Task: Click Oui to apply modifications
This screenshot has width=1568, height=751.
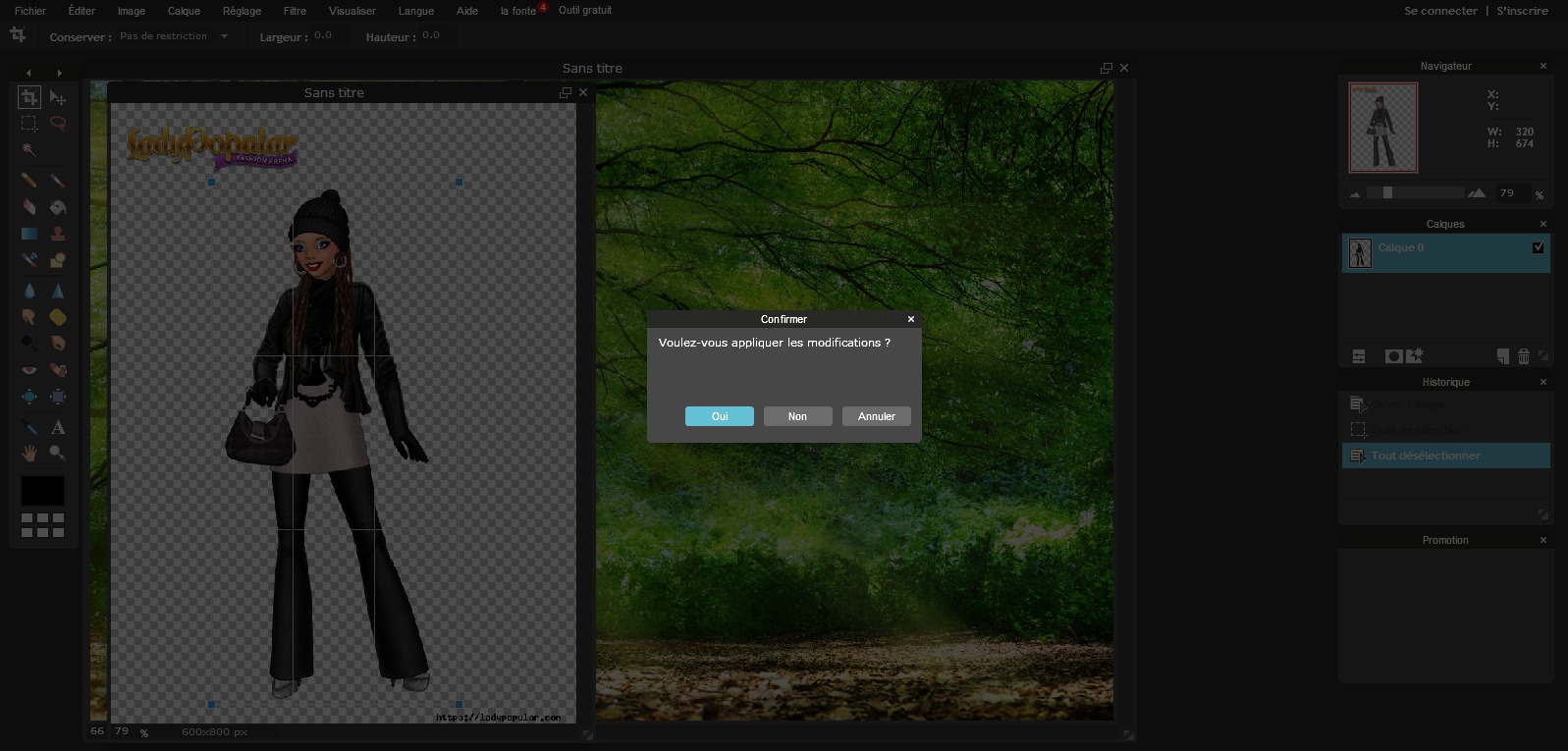Action: pos(719,416)
